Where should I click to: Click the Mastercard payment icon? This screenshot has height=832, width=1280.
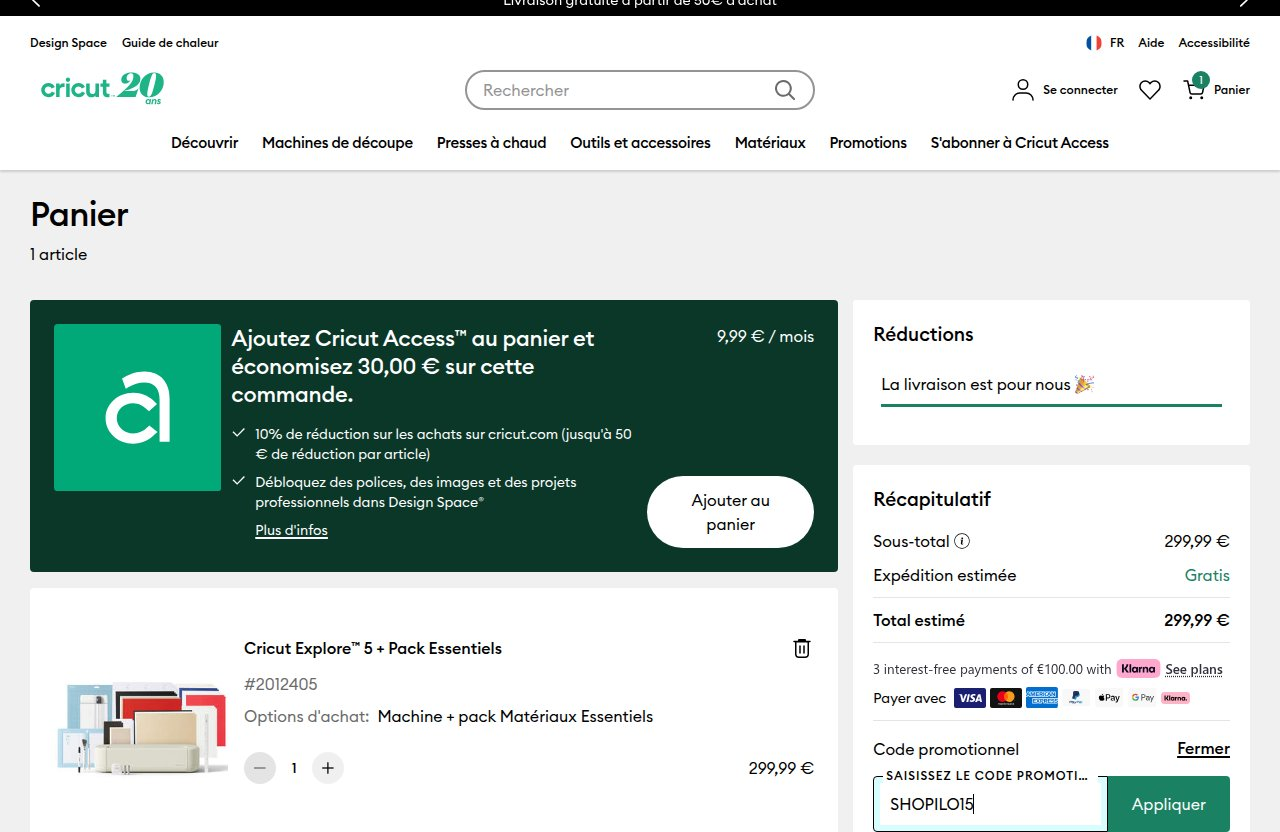tap(1006, 698)
